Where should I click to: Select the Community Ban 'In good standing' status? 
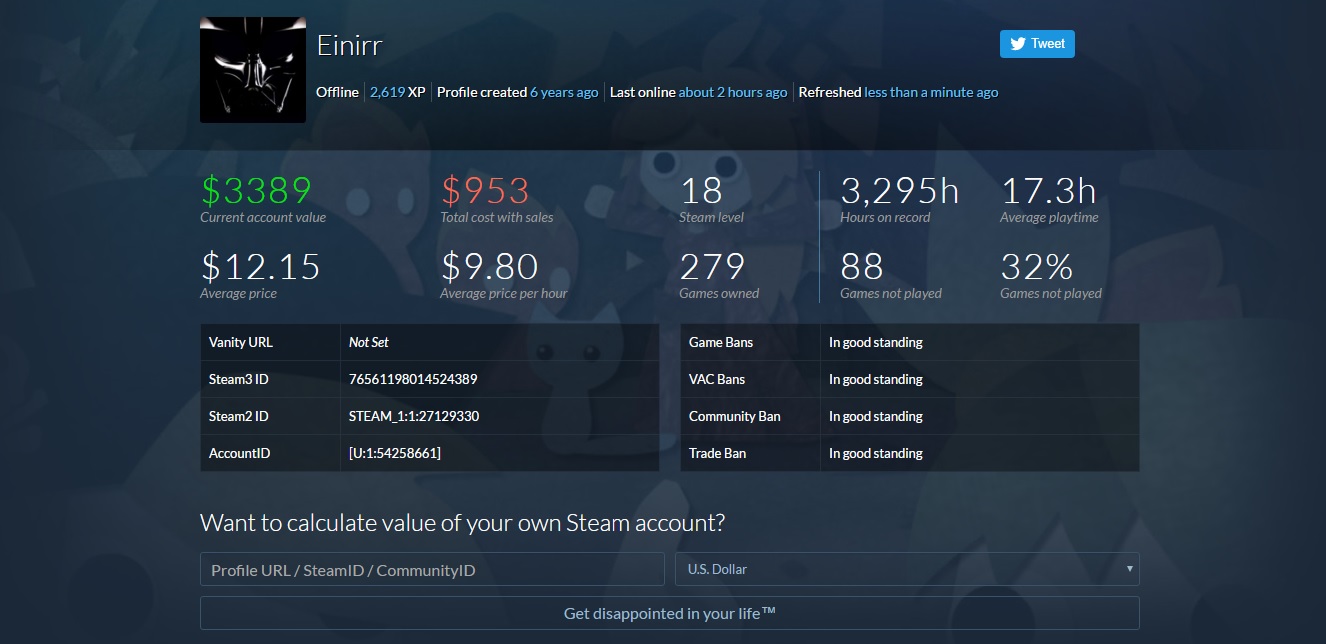point(876,416)
